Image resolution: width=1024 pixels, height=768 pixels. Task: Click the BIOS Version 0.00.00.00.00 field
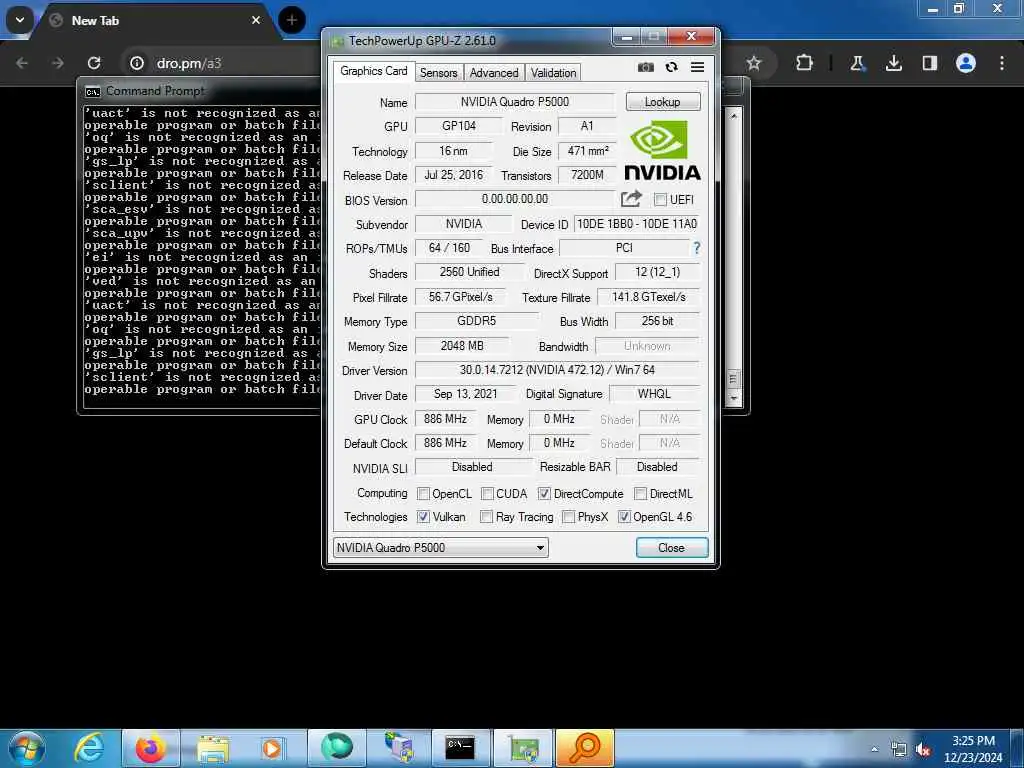tap(515, 199)
